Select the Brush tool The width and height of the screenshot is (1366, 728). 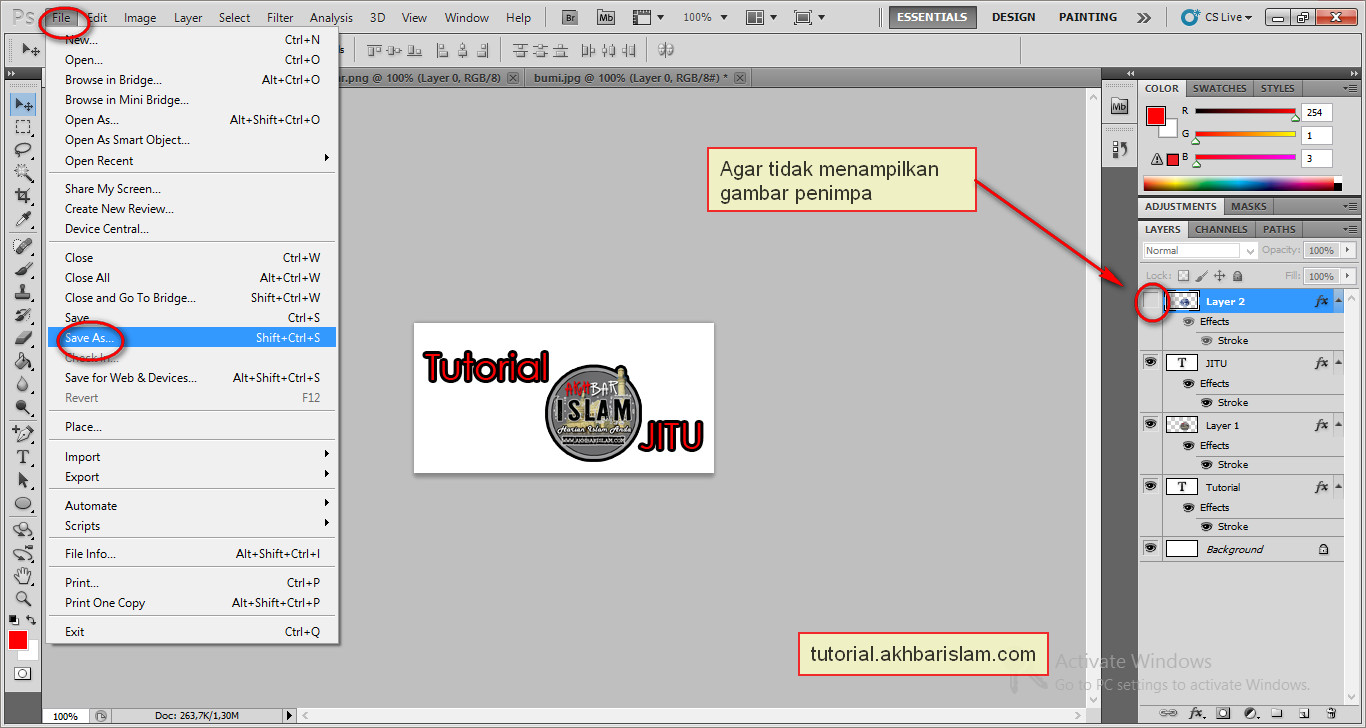point(23,269)
